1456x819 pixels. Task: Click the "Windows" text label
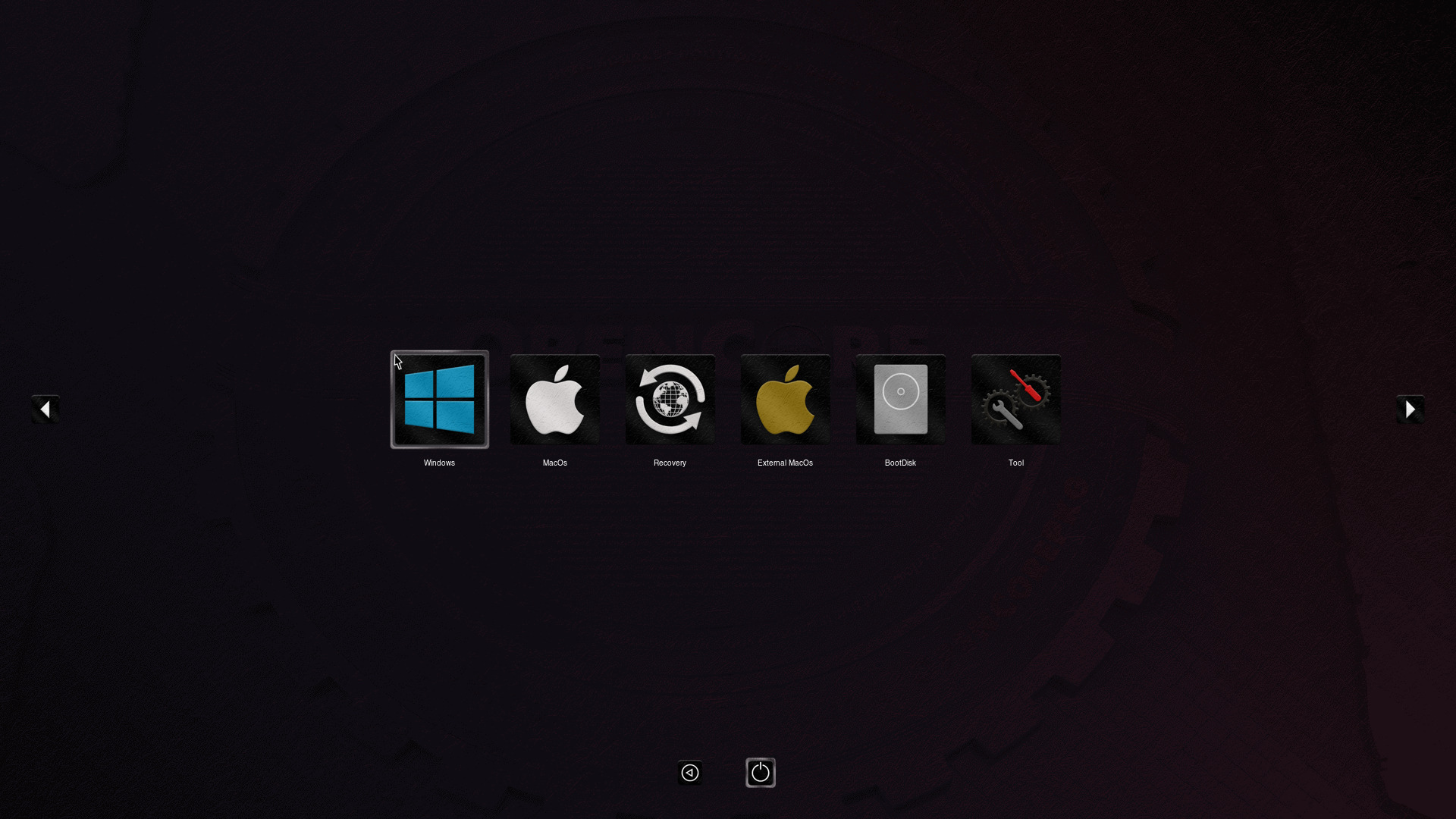[439, 463]
